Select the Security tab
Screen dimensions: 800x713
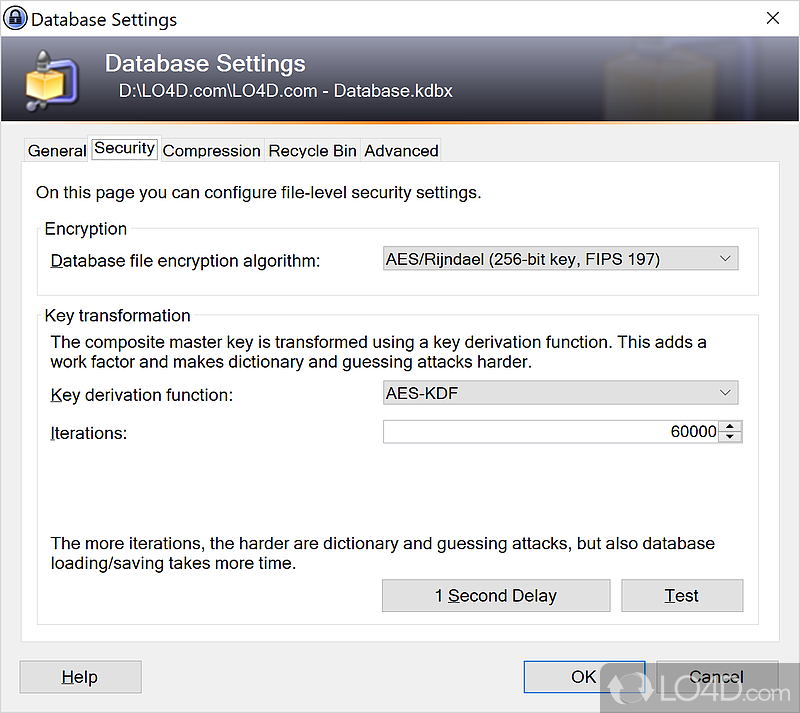[x=124, y=148]
